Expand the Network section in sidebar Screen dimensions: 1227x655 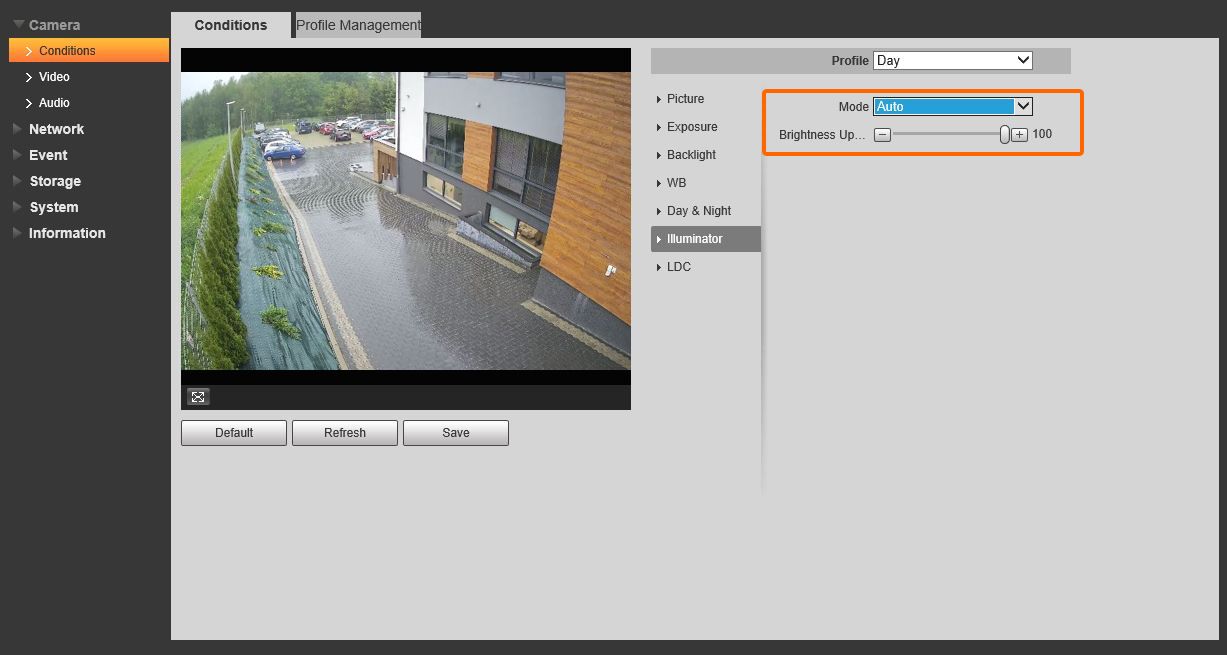click(x=56, y=129)
